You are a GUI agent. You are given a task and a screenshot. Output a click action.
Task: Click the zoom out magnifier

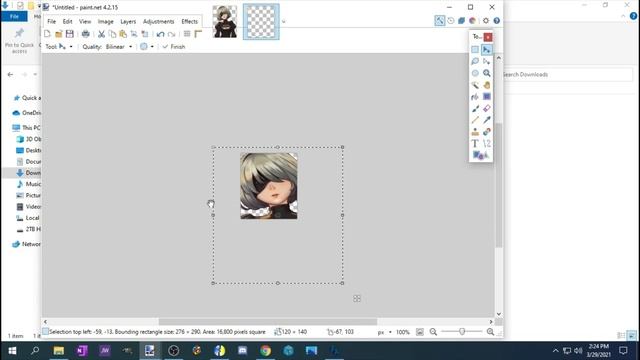[433, 332]
